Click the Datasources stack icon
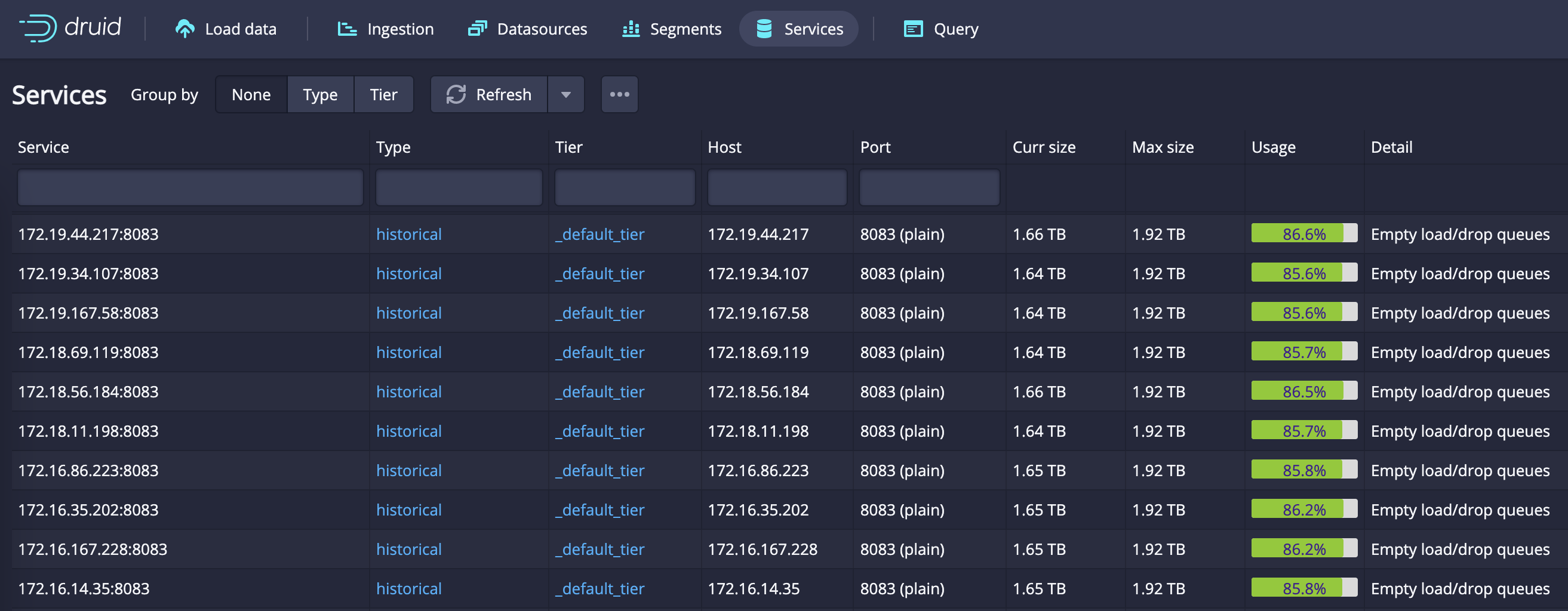This screenshot has height=611, width=1568. point(477,29)
